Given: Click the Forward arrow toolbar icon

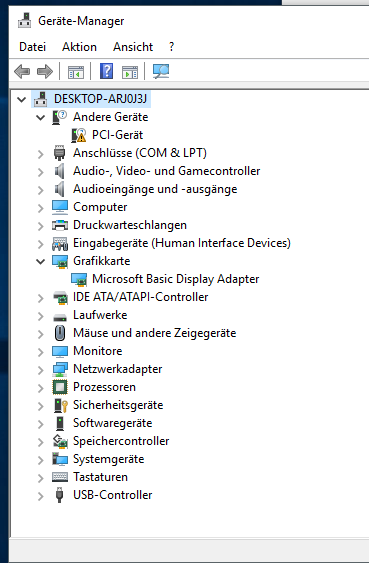Looking at the screenshot, I should click(x=45, y=71).
